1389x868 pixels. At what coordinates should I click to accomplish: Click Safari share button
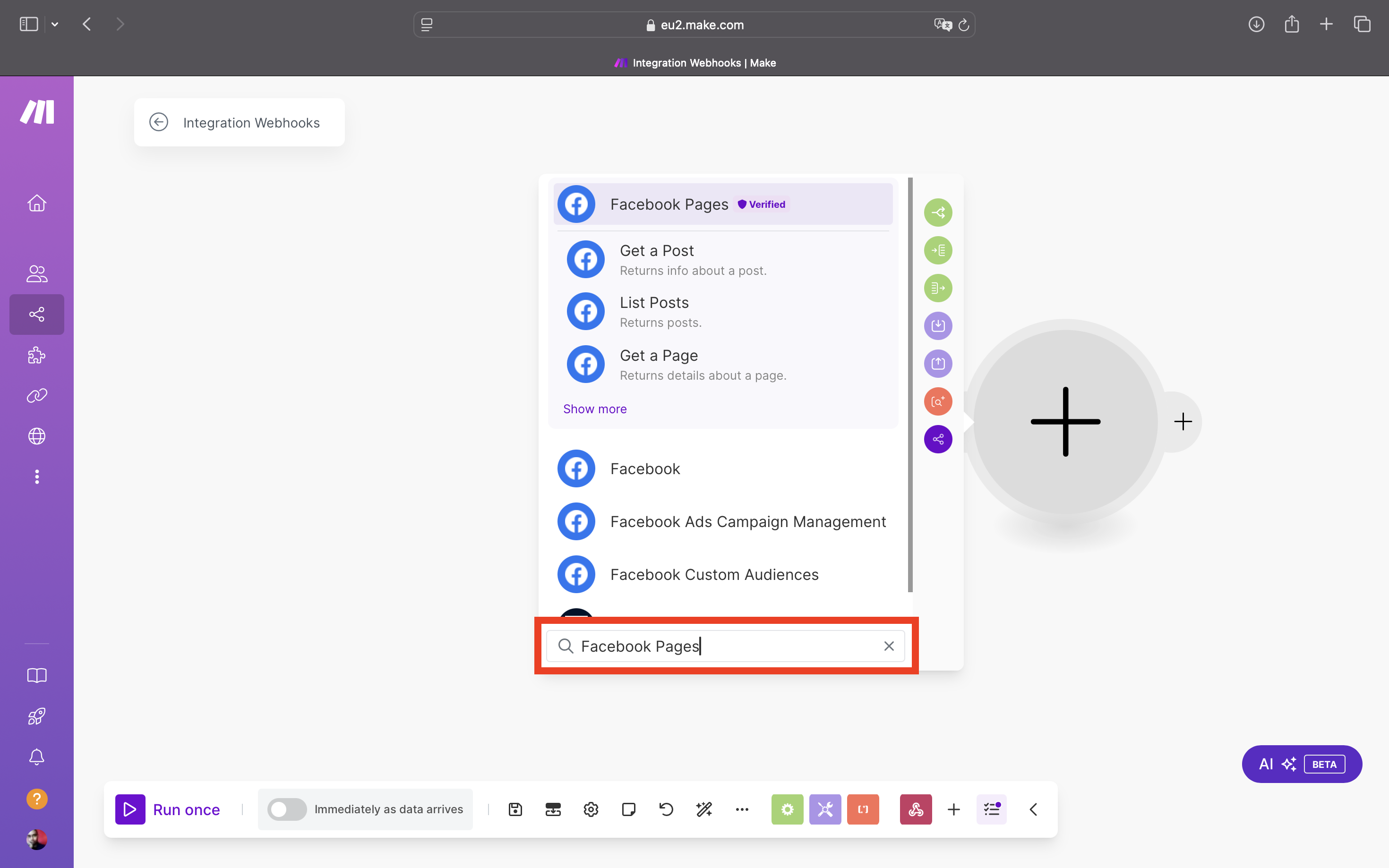coord(1291,24)
